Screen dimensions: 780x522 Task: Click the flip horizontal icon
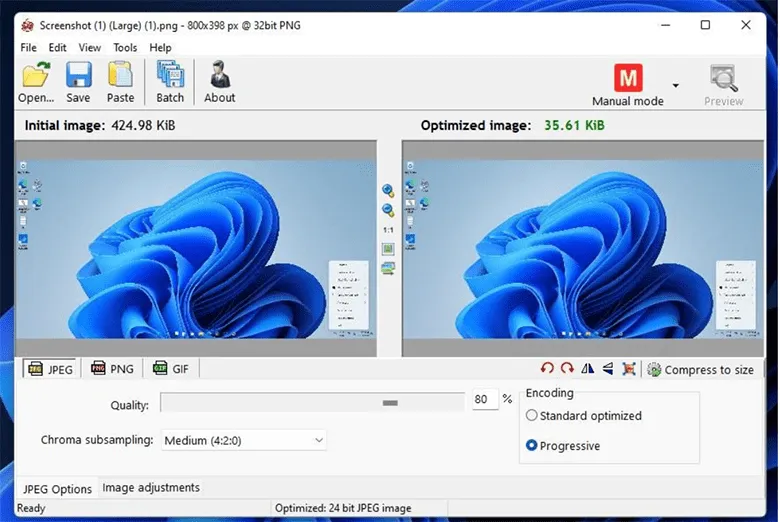(x=587, y=369)
